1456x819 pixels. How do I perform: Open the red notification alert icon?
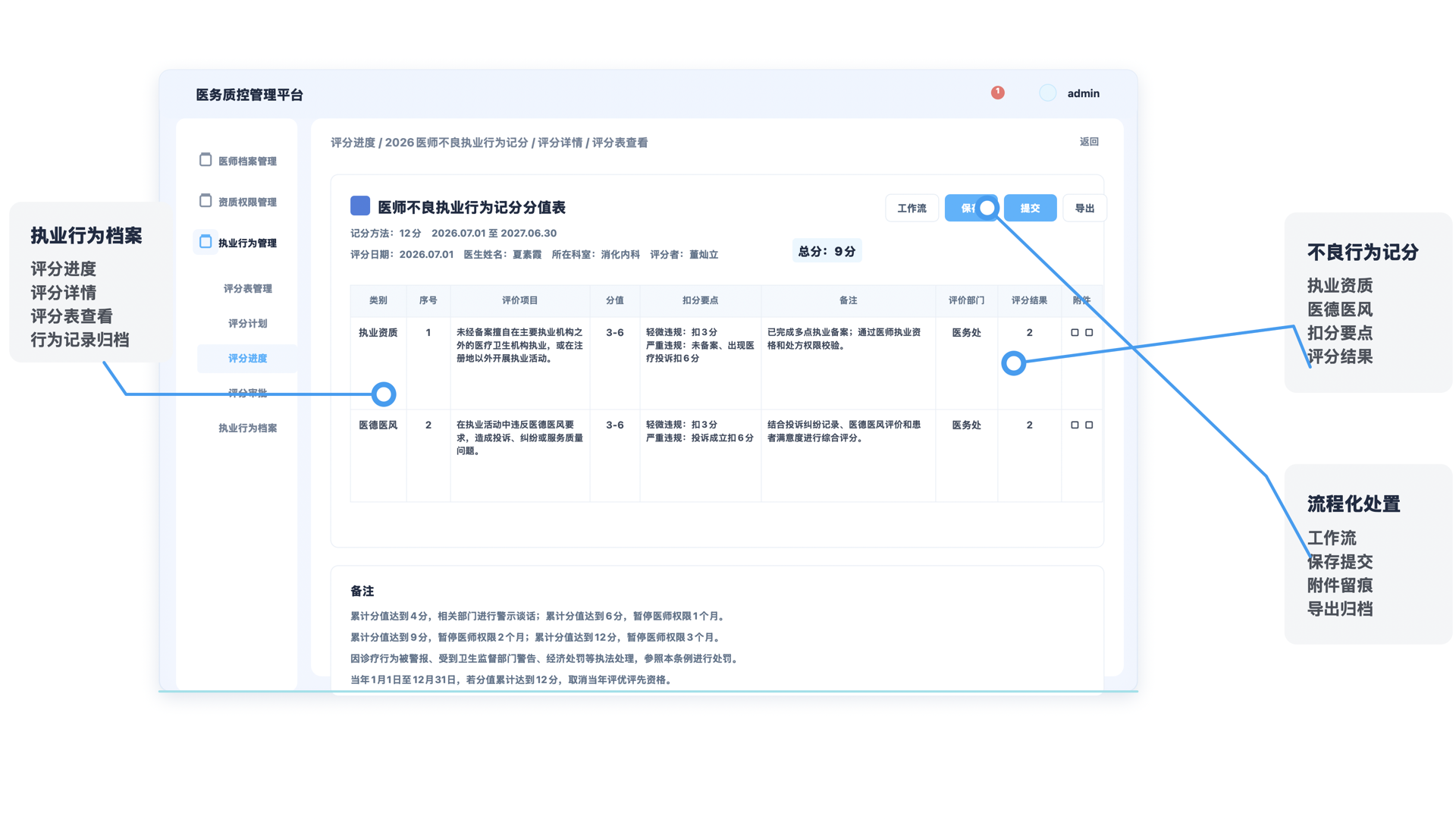[998, 93]
